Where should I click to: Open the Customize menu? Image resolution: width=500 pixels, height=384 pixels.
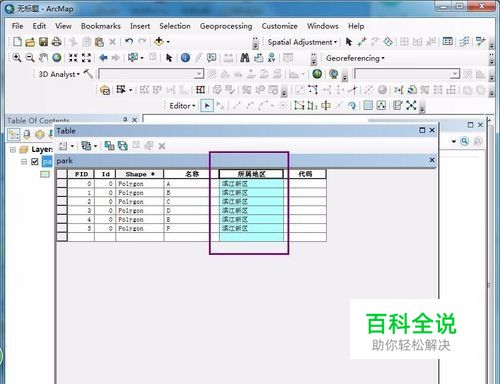click(279, 26)
